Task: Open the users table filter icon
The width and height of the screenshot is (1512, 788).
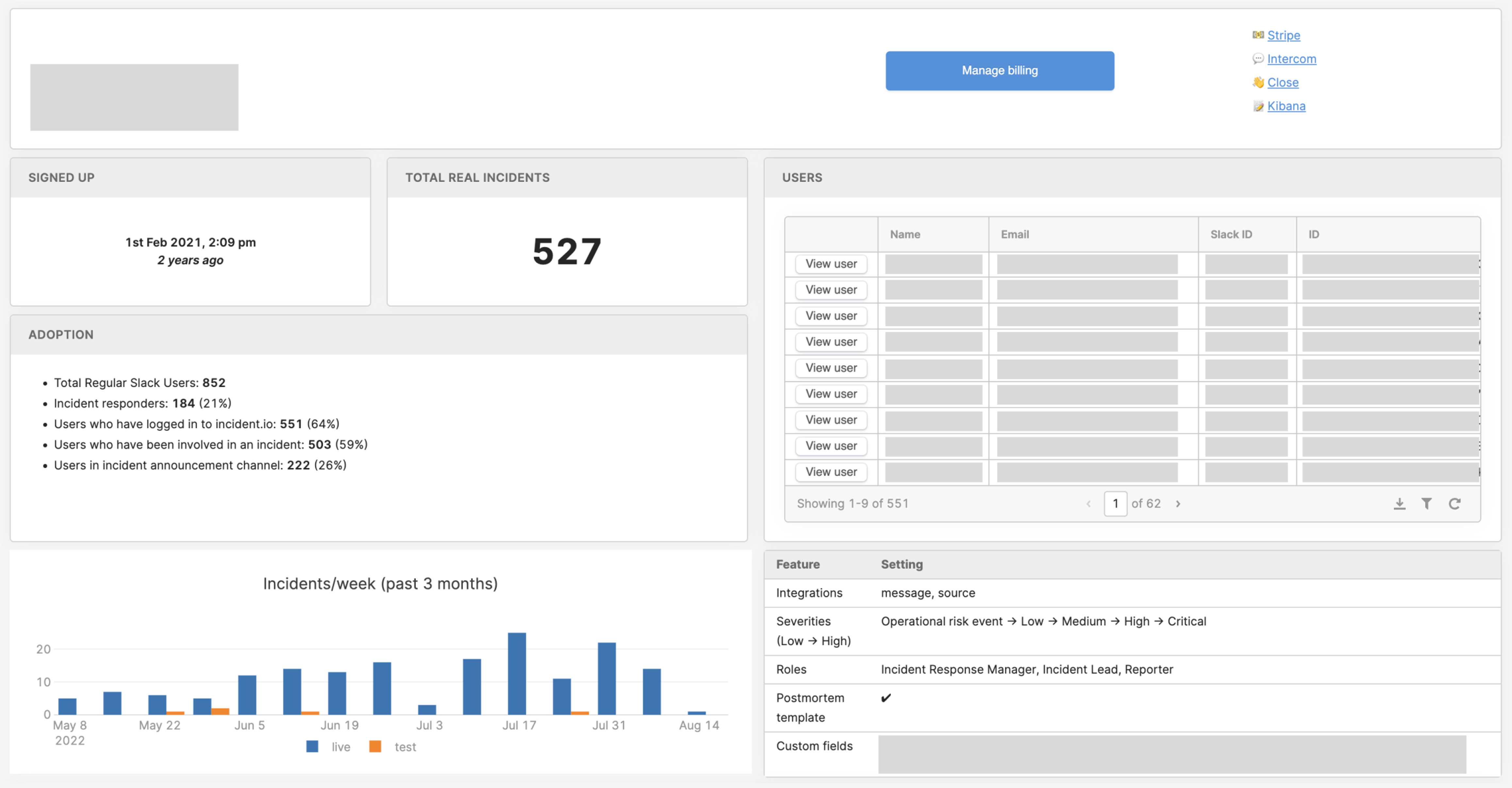Action: click(1426, 503)
